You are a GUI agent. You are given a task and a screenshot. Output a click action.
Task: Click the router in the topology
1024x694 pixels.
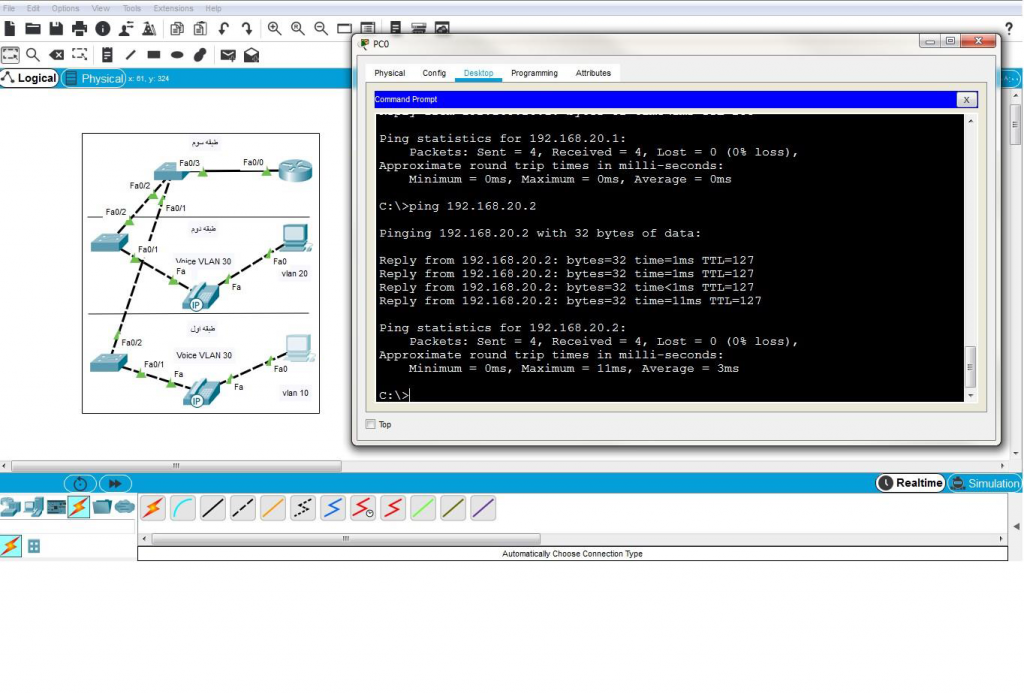tap(295, 170)
